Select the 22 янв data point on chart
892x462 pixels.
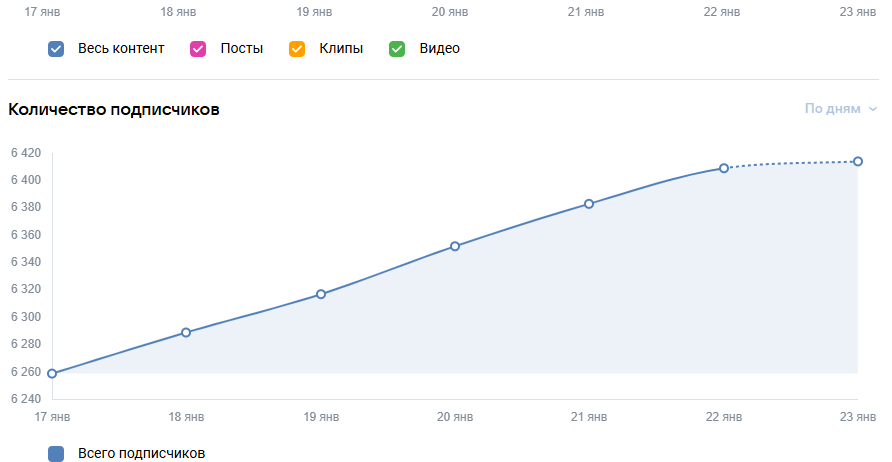pyautogui.click(x=724, y=168)
